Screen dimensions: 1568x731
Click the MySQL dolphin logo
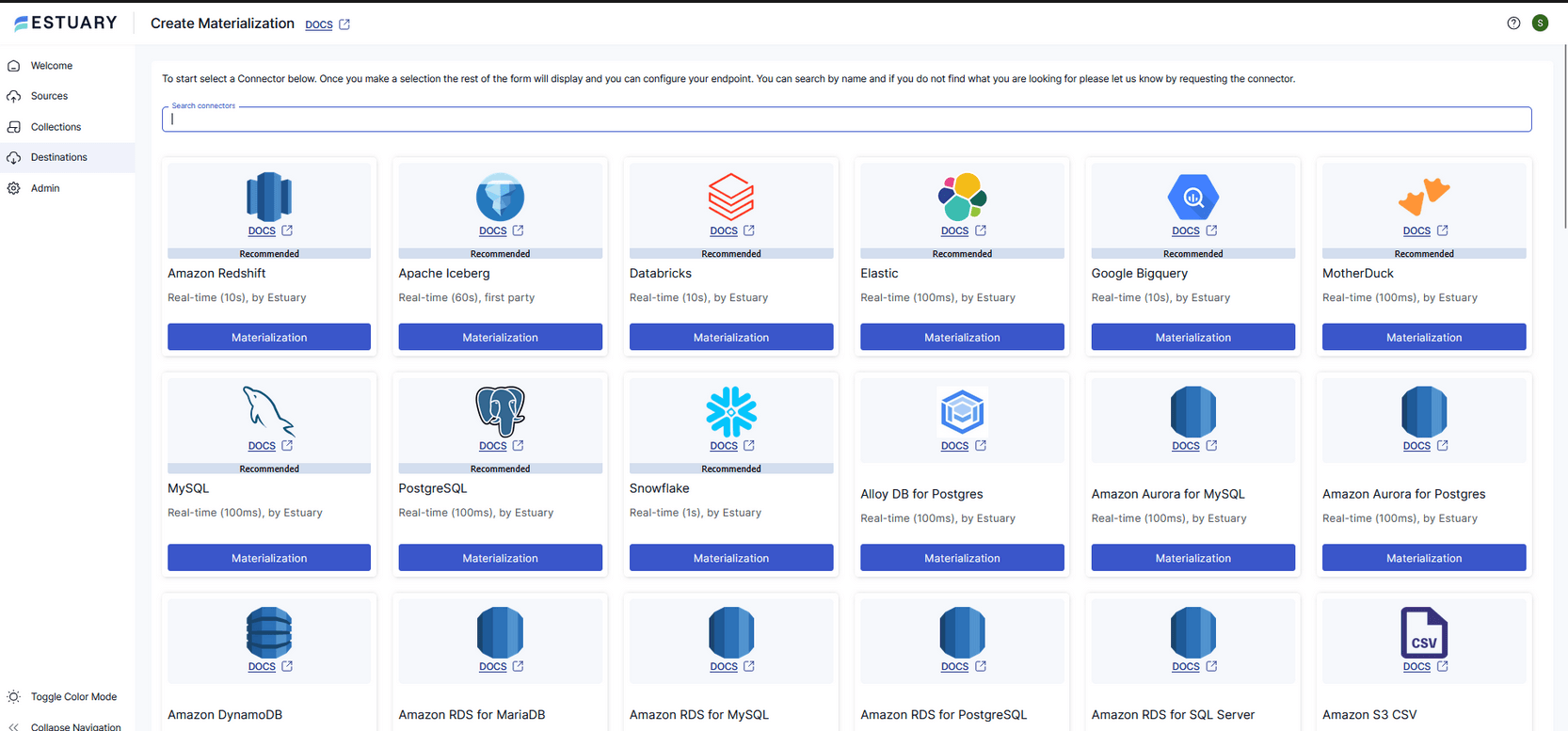click(x=269, y=411)
